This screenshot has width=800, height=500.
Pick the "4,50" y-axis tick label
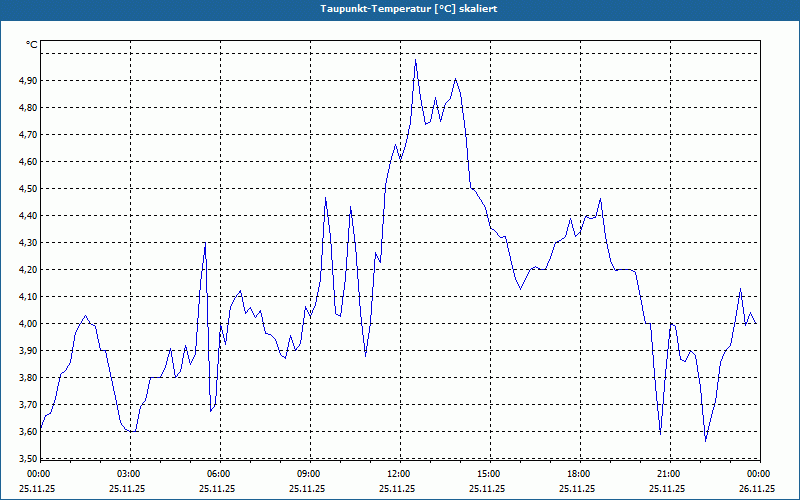click(29, 189)
